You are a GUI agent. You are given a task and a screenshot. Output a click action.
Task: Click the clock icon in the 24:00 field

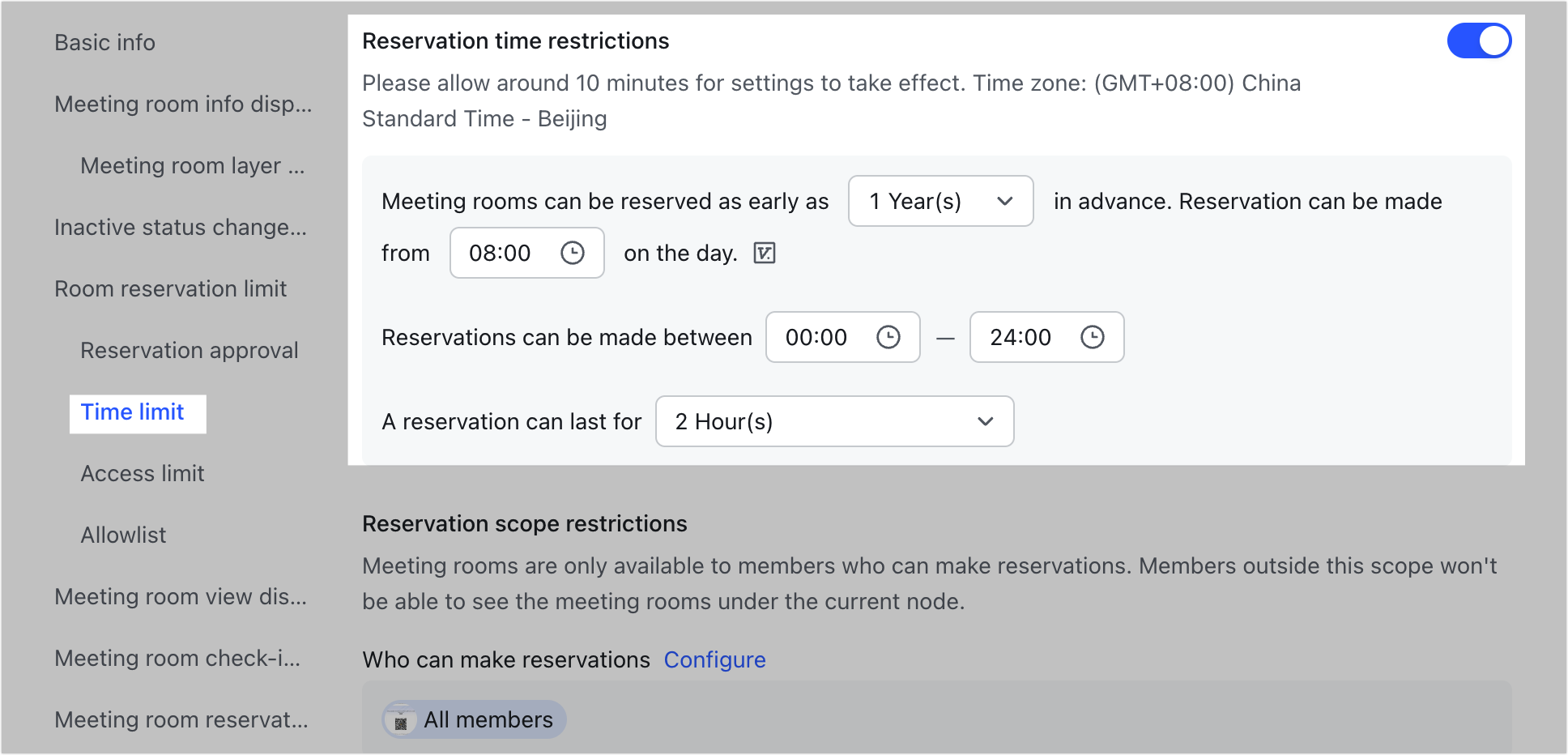click(x=1093, y=337)
